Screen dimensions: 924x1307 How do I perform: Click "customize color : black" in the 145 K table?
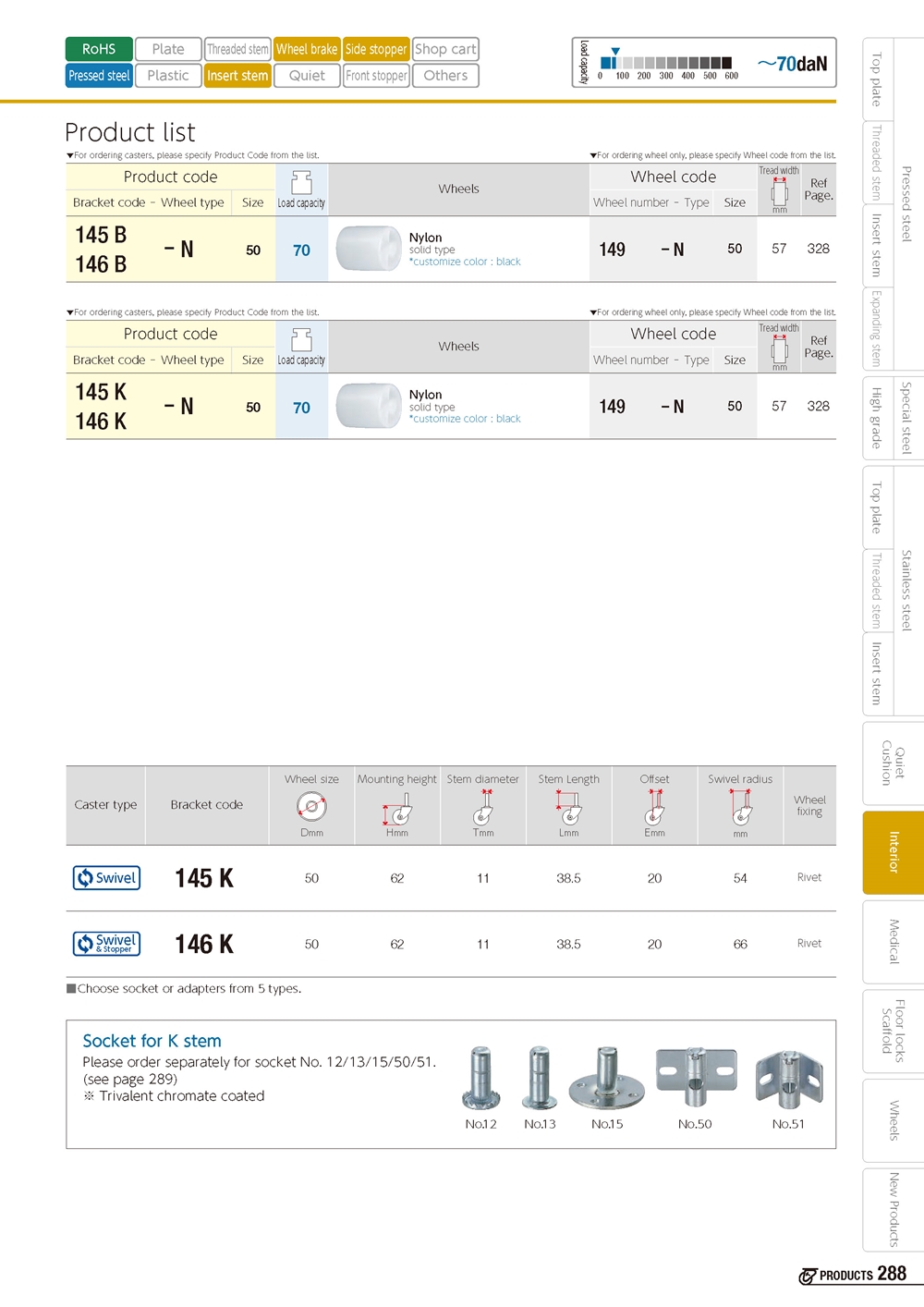(x=467, y=419)
